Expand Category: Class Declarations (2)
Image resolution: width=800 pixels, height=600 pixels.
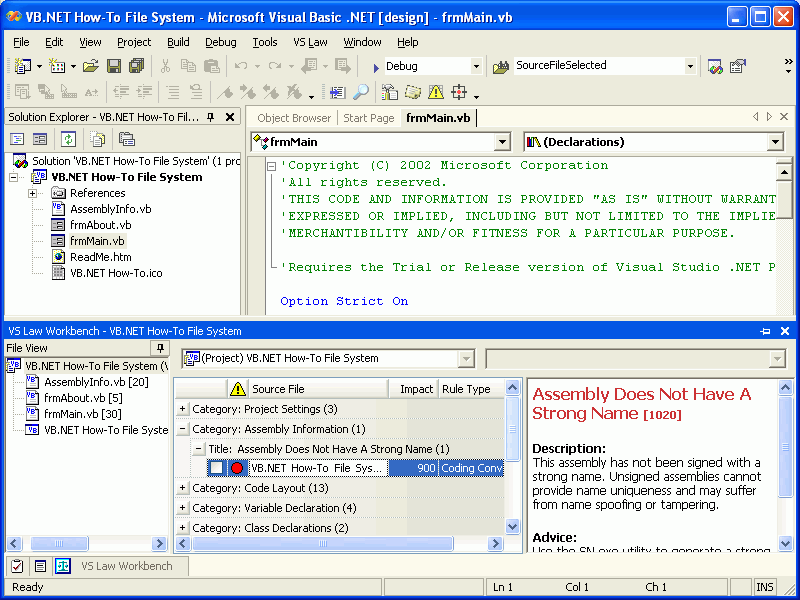pos(182,528)
